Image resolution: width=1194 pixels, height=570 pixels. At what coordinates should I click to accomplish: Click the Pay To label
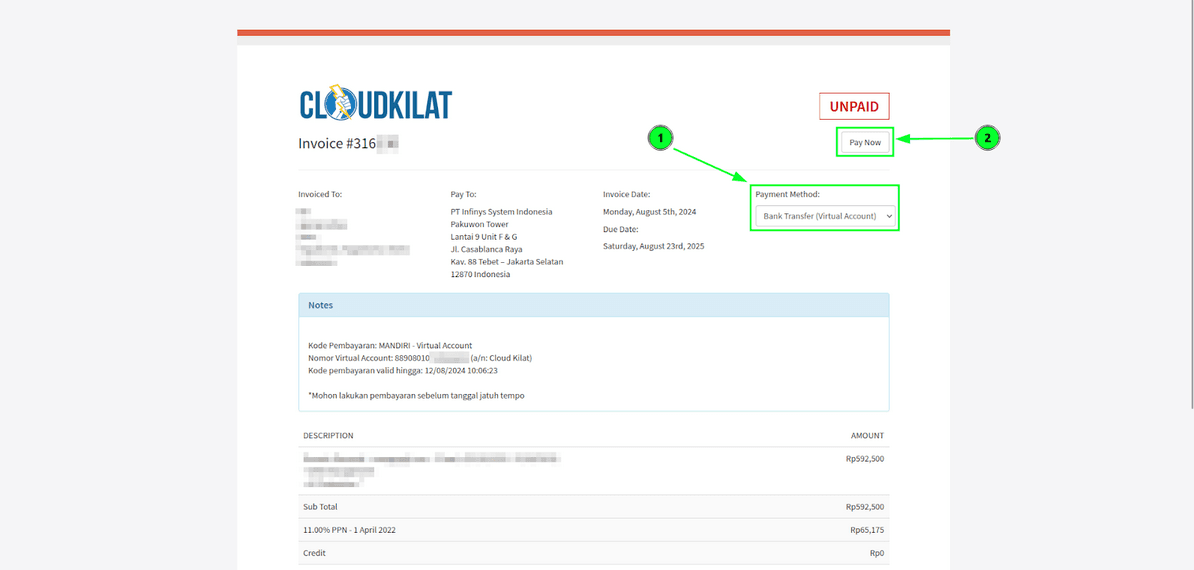464,194
